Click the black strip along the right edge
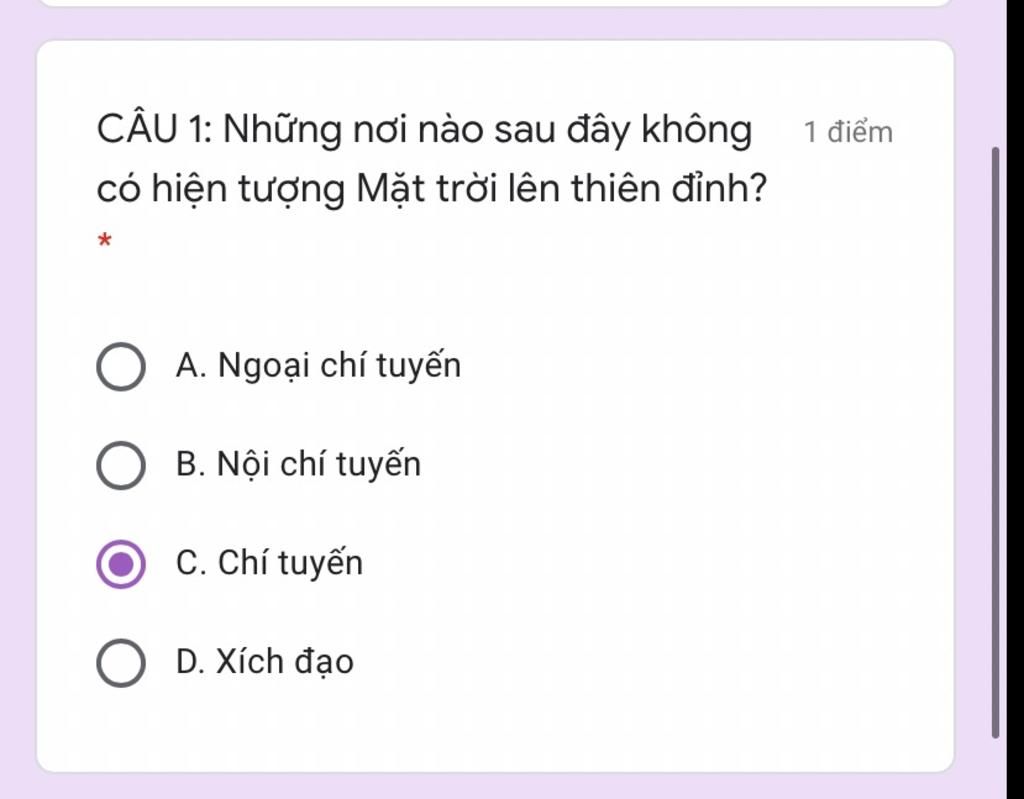The height and width of the screenshot is (799, 1024). click(1015, 399)
